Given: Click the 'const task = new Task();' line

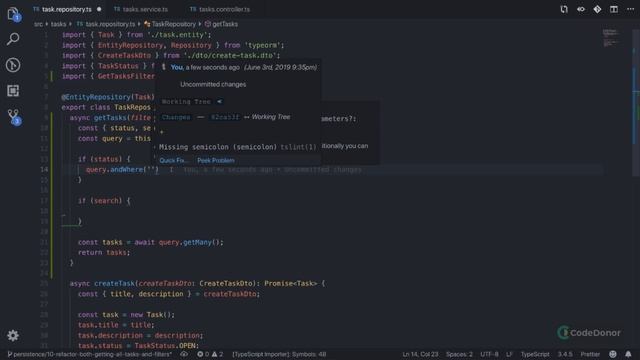Looking at the screenshot, I should 126,315.
